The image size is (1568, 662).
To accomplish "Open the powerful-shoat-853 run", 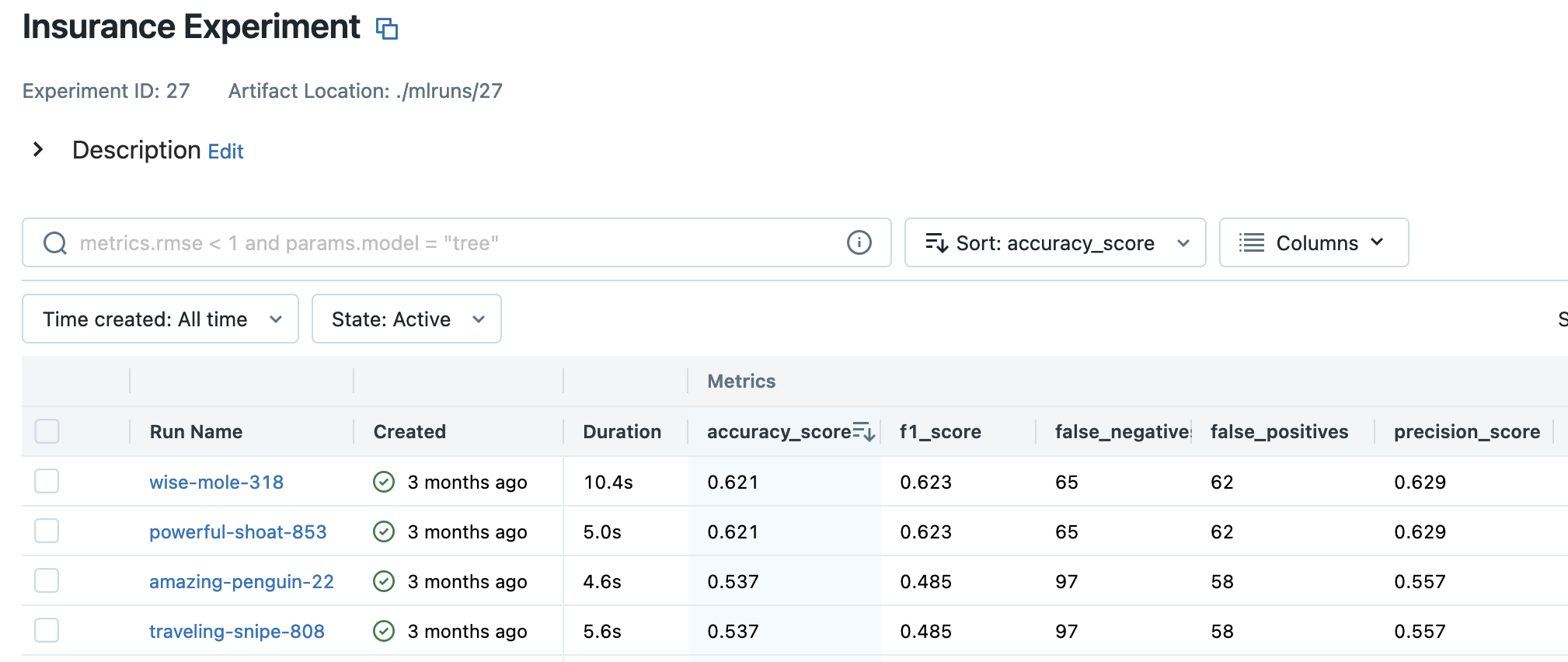I will 238,532.
